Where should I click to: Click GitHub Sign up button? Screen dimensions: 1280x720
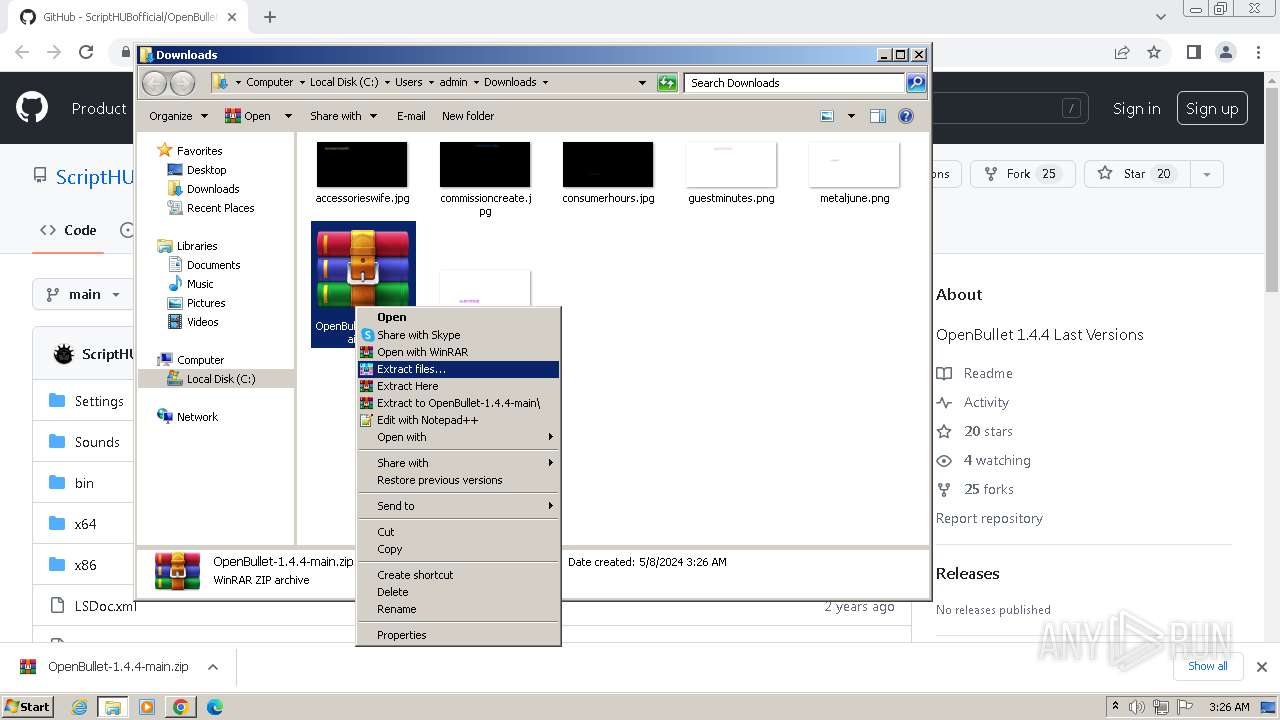click(1212, 109)
